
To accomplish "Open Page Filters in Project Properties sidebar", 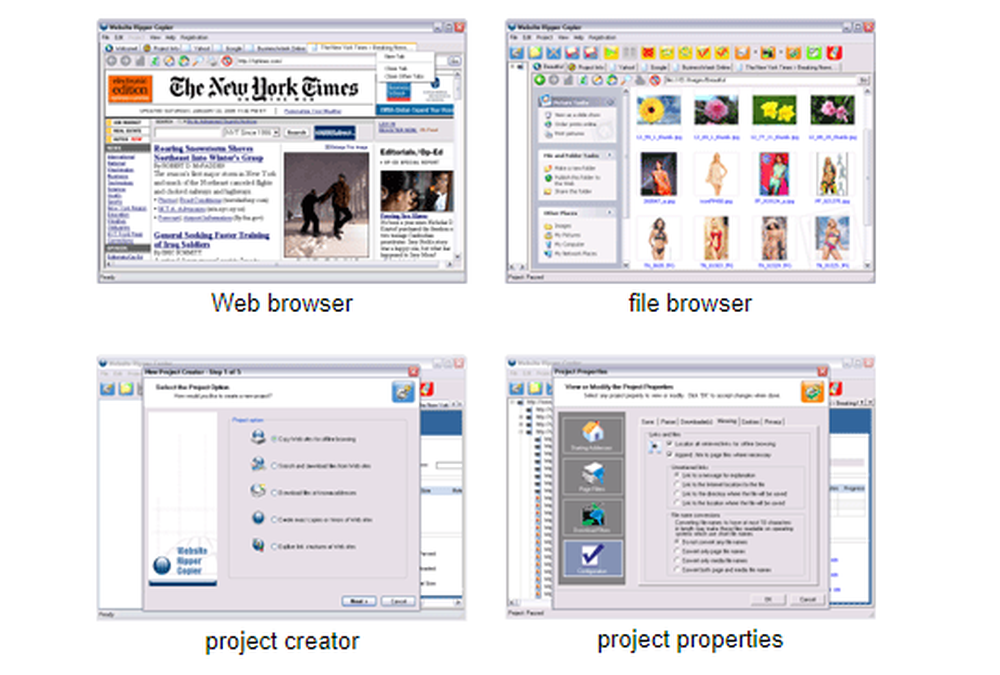I will point(593,477).
